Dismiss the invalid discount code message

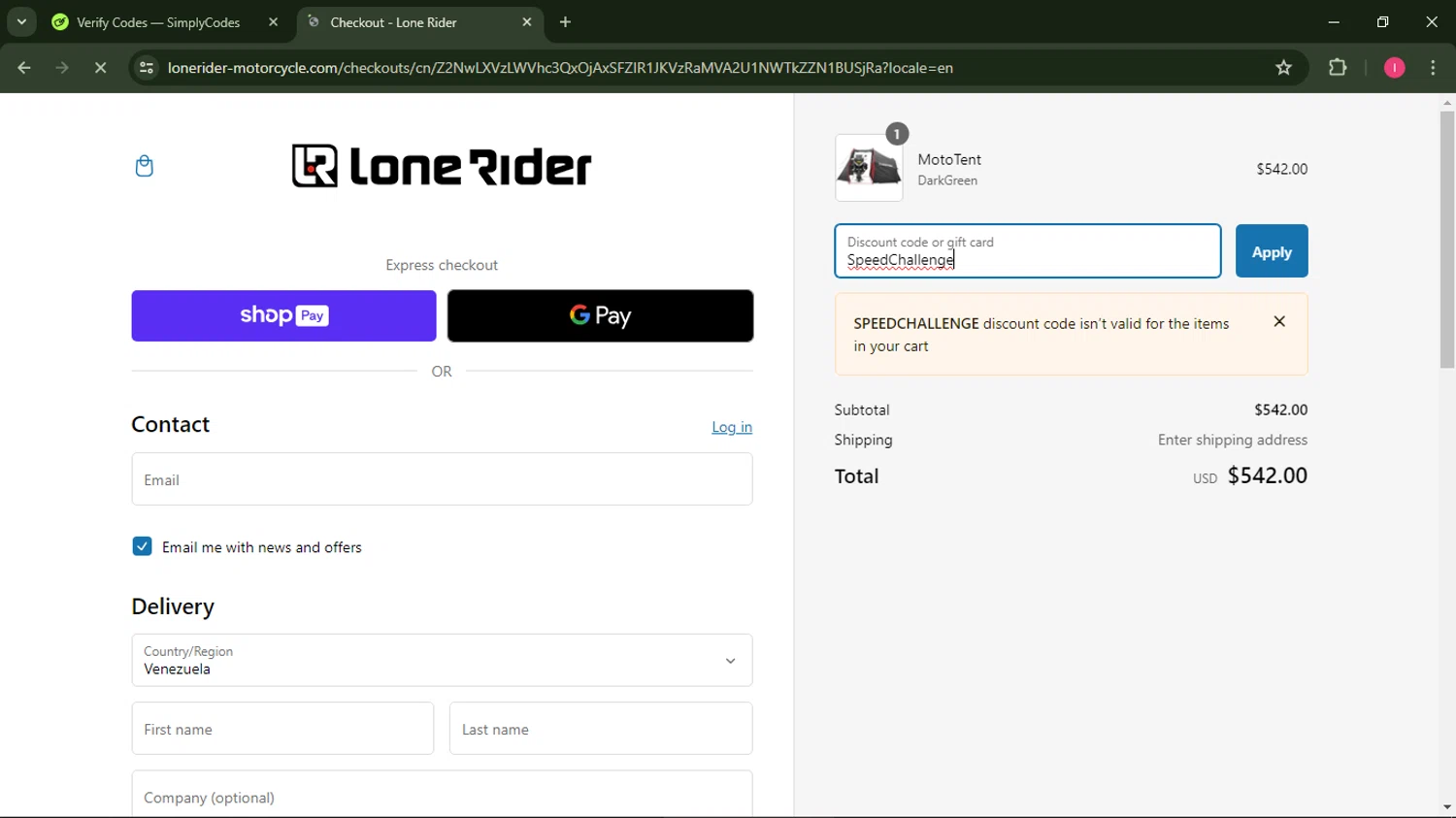point(1279,321)
